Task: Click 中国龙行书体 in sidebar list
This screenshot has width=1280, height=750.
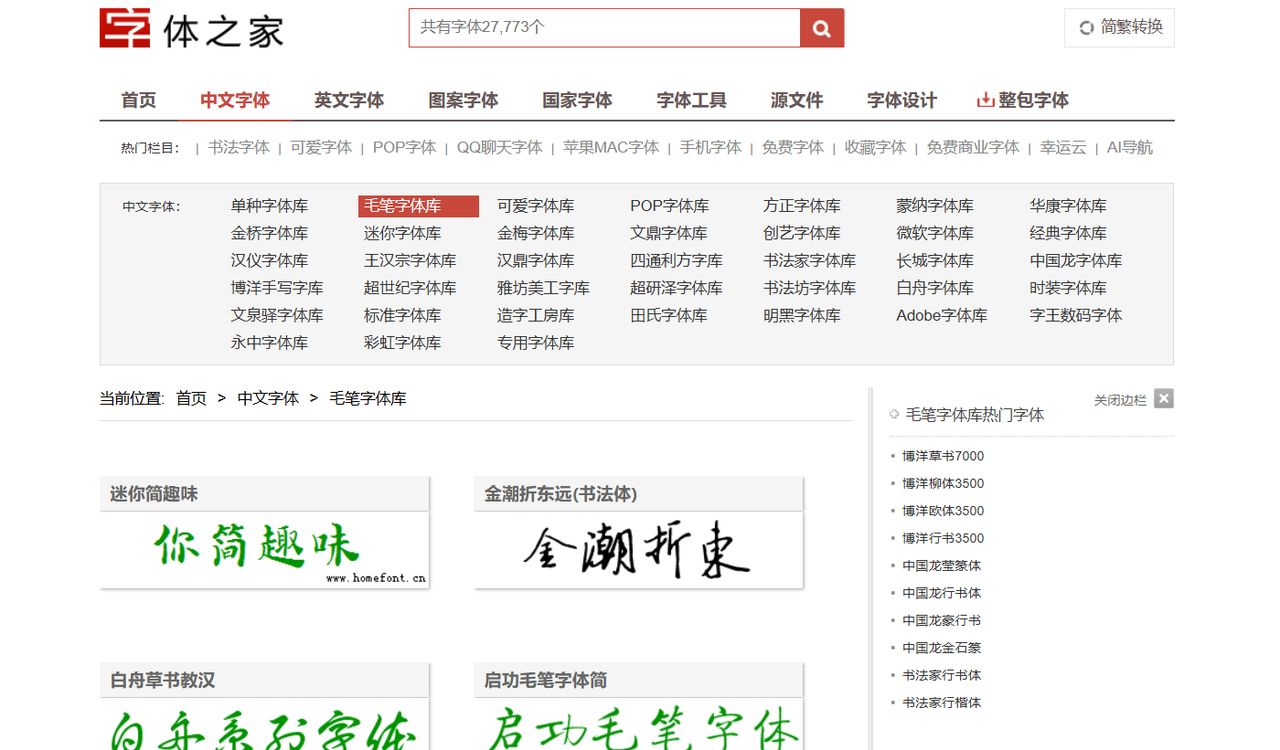Action: 941,593
